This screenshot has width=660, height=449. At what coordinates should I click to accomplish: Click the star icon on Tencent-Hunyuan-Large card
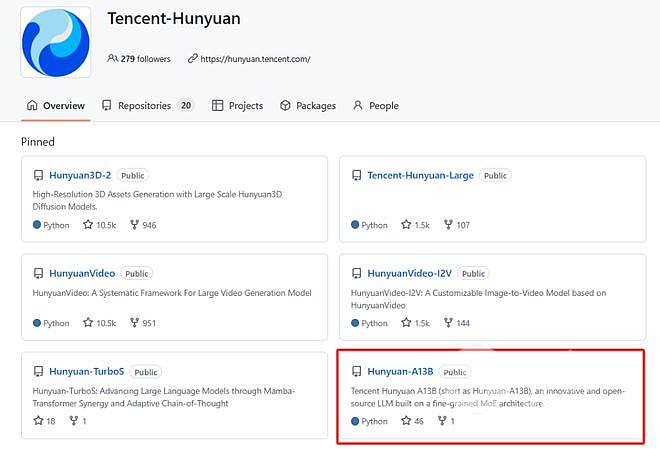pyautogui.click(x=406, y=225)
